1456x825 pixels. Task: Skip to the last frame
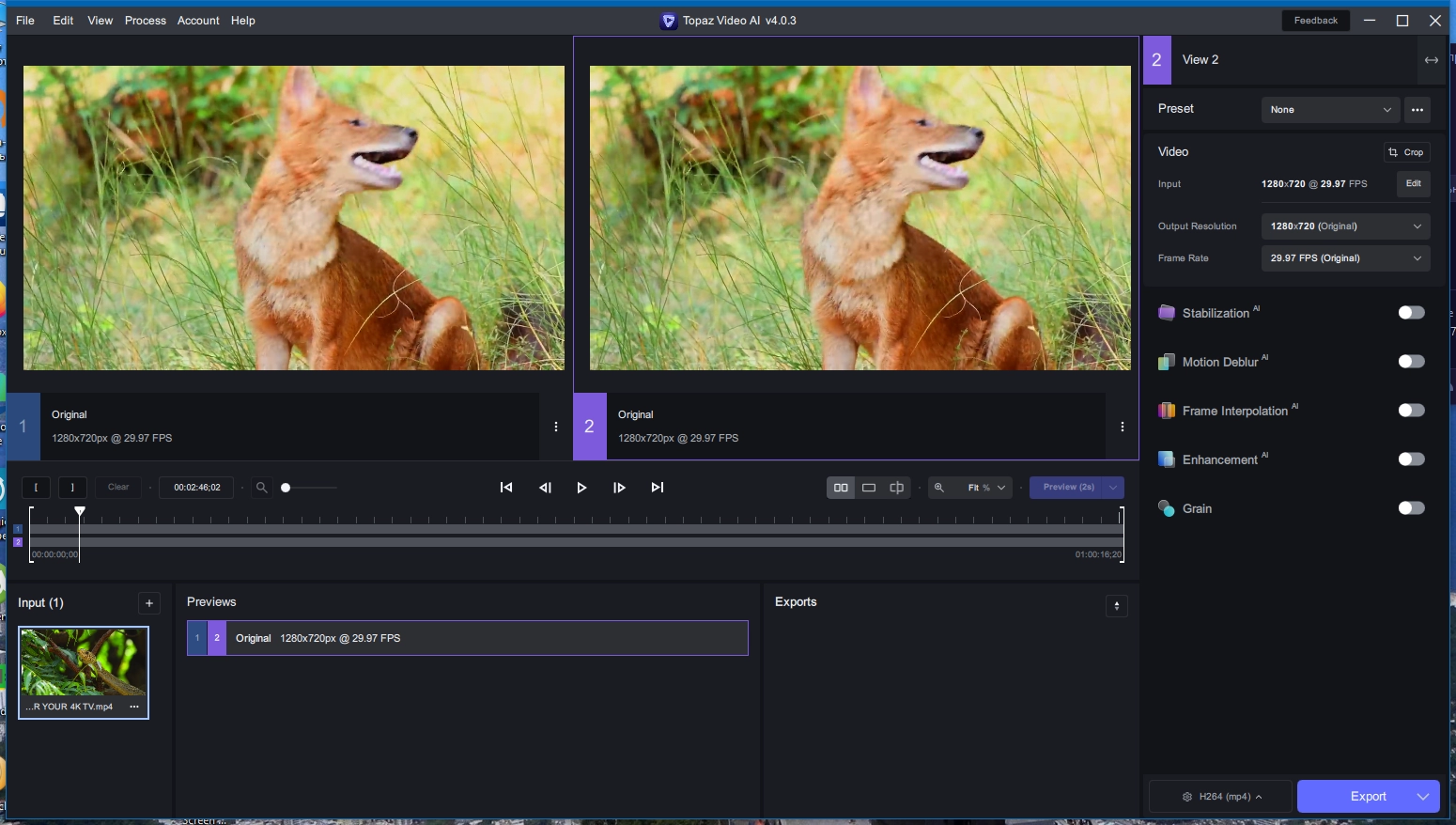(658, 488)
